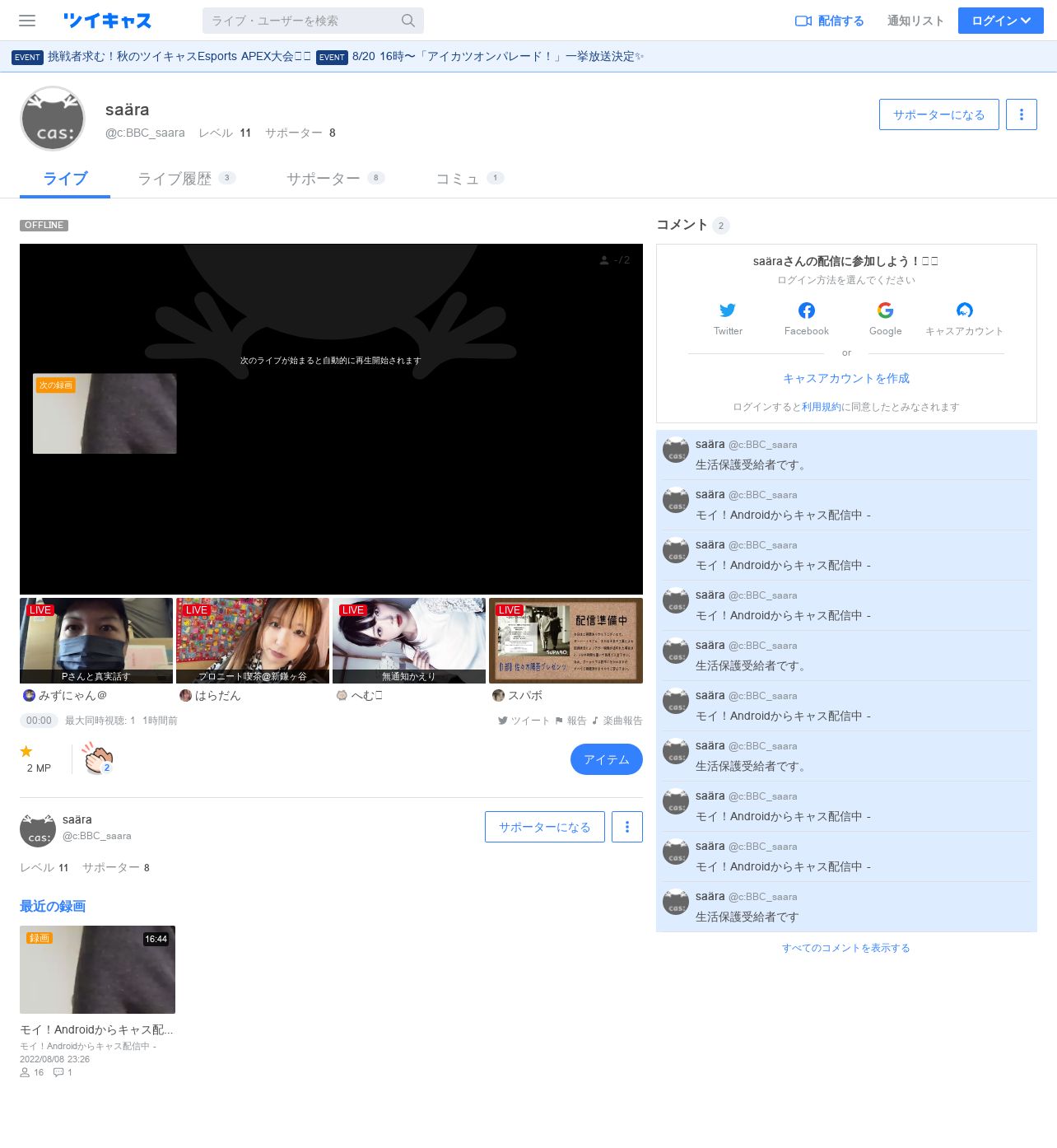Click はらだん user avatar icon
Screen dimensions: 1057x1148
click(x=185, y=696)
